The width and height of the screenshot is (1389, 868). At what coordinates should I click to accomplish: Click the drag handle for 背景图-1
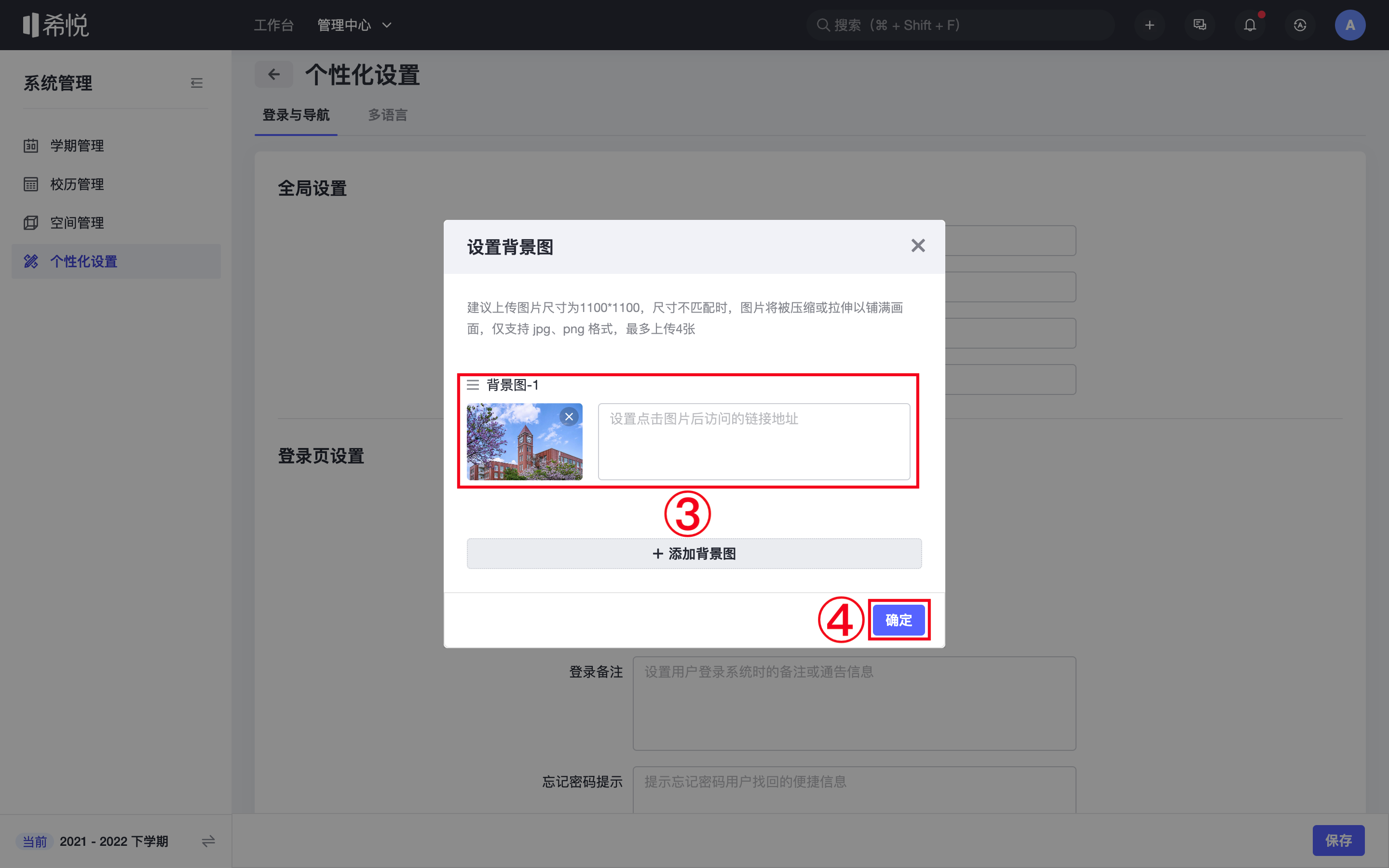473,385
